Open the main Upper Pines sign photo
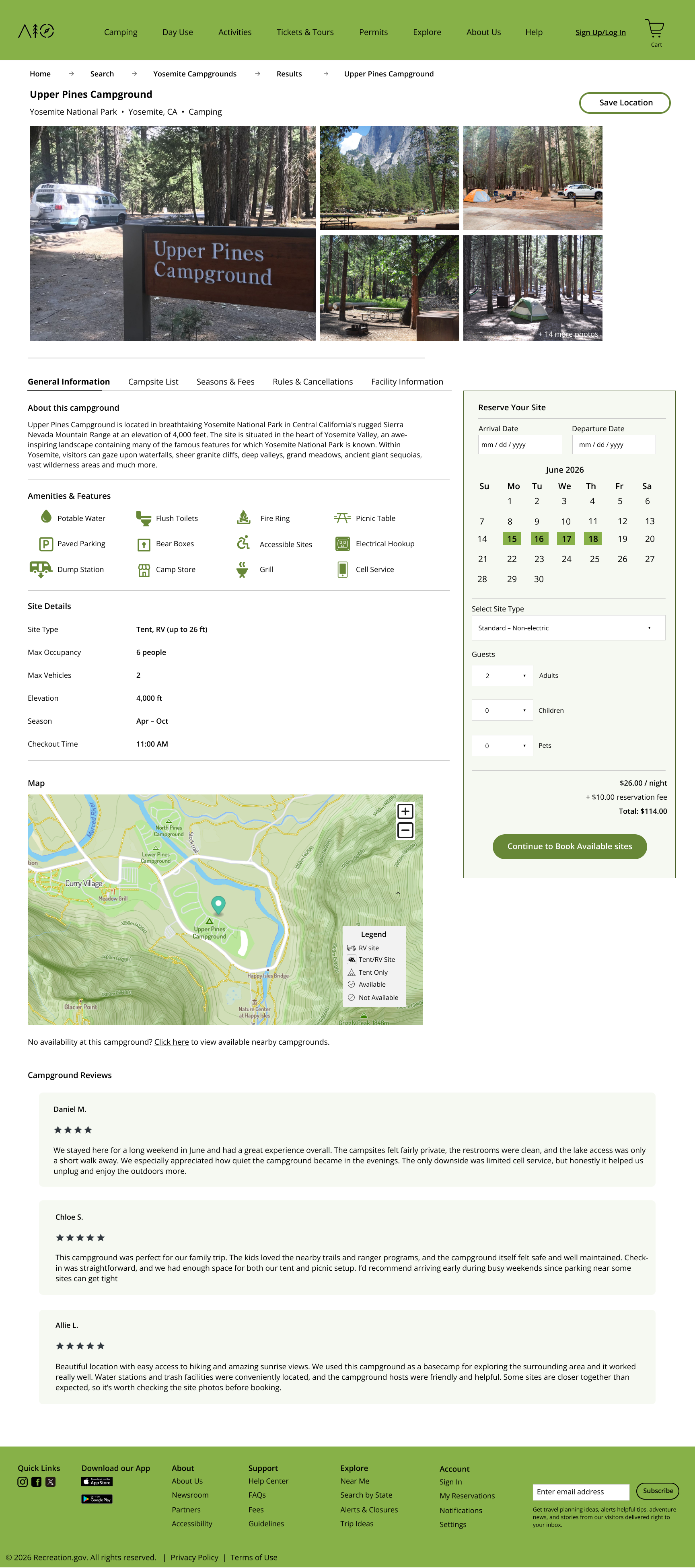This screenshot has height=1568, width=695. pos(173,233)
